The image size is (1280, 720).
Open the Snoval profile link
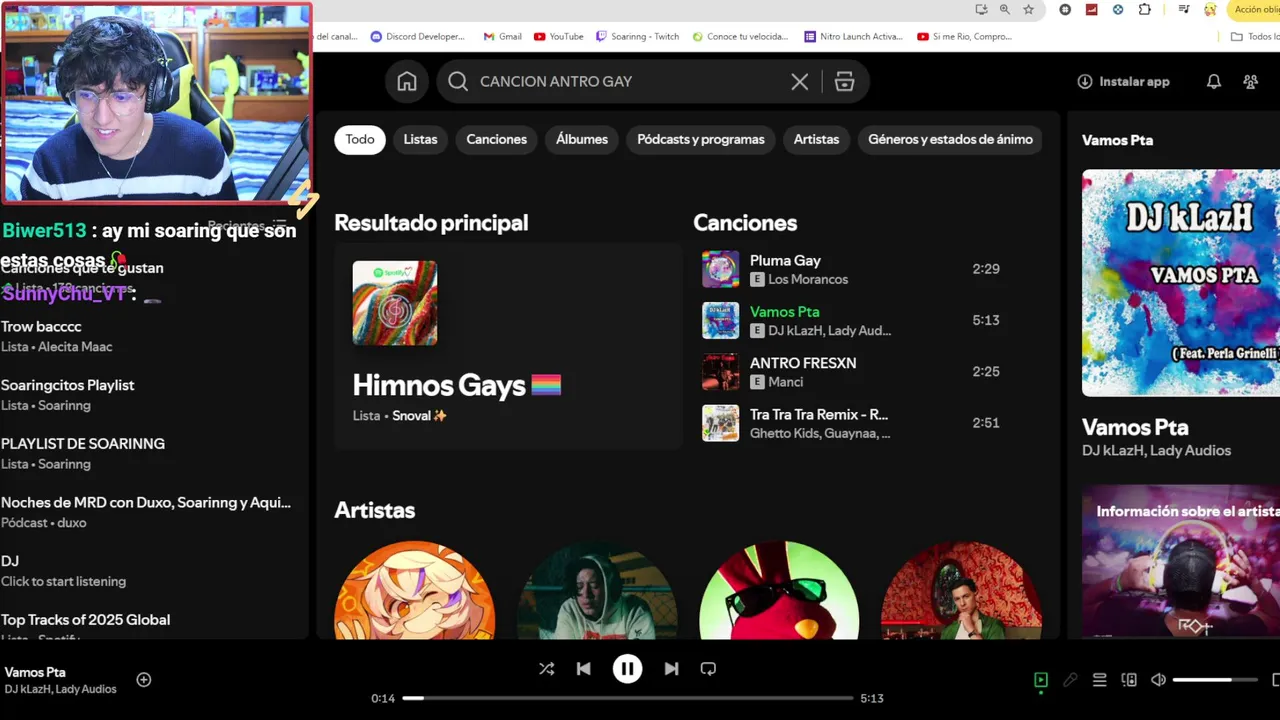point(420,415)
